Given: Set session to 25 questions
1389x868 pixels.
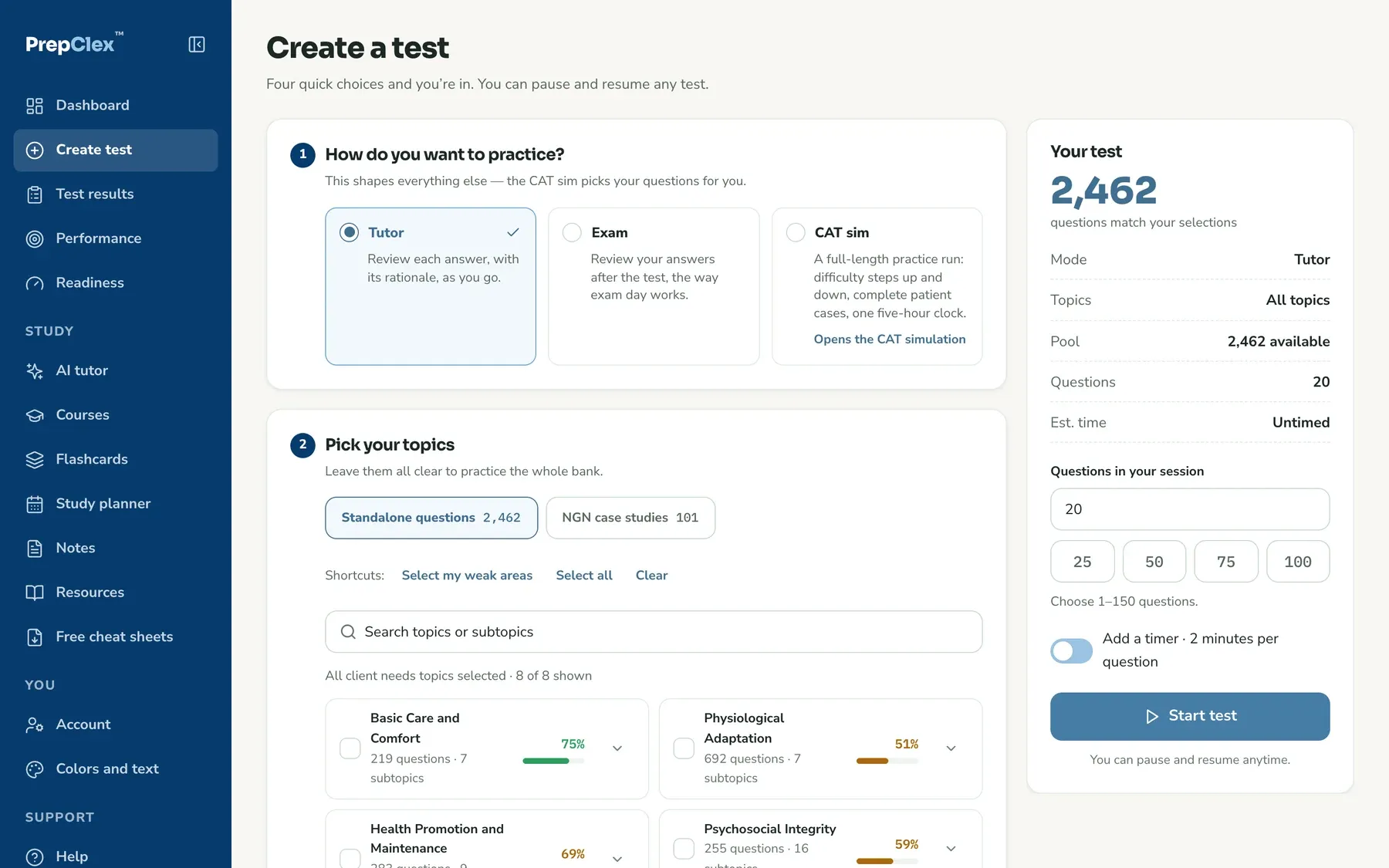Looking at the screenshot, I should click(x=1083, y=562).
